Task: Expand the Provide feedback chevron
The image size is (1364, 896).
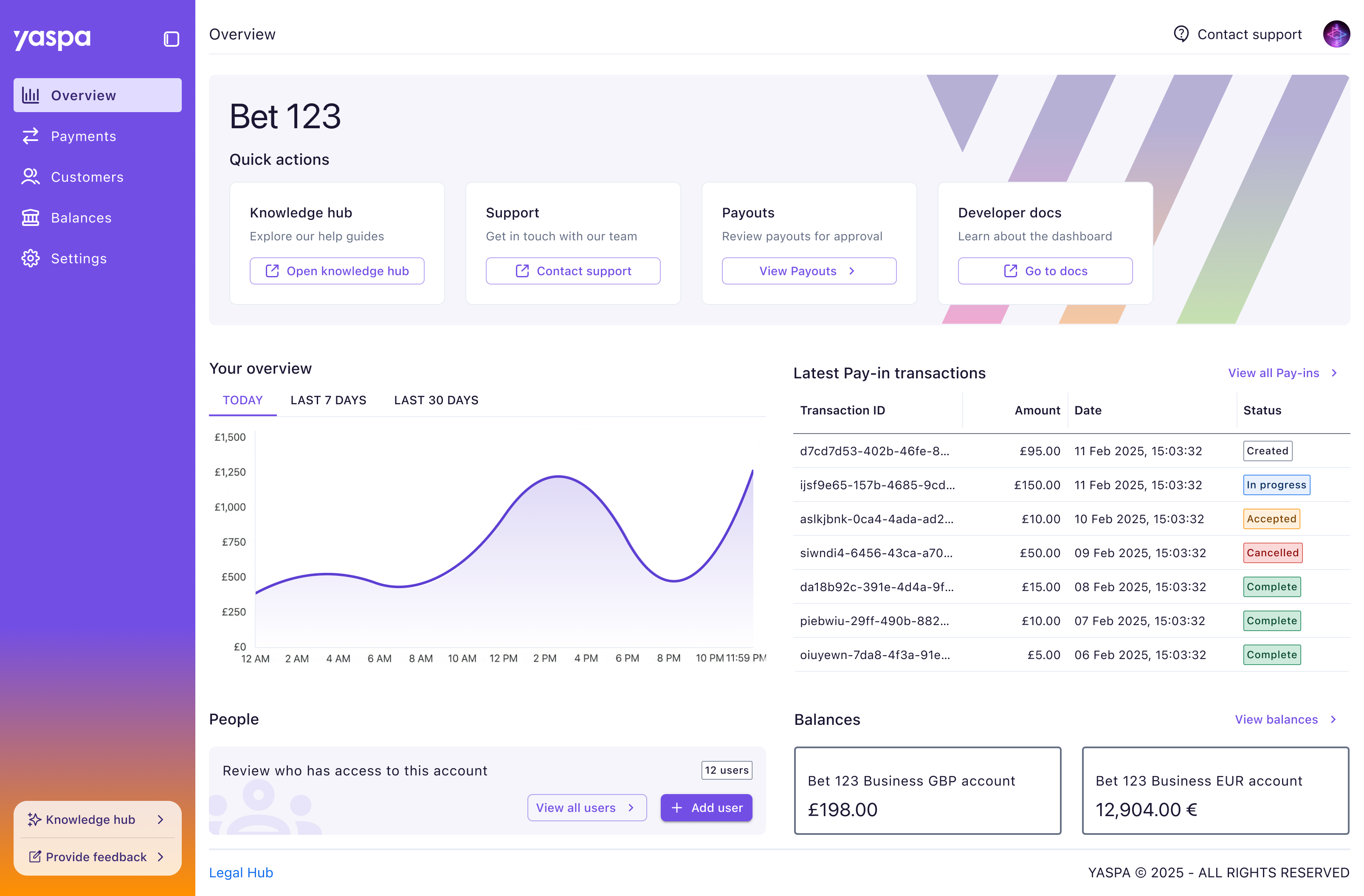Action: pos(161,857)
